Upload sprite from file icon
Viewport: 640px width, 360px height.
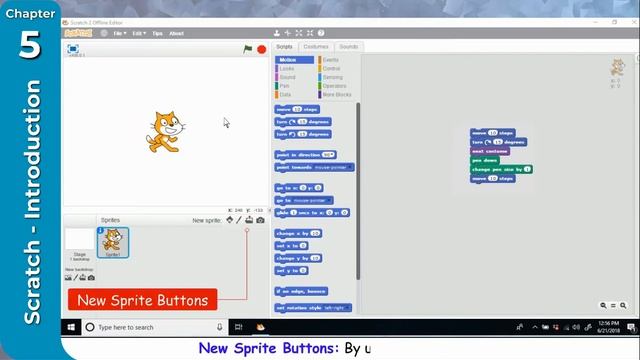click(249, 220)
